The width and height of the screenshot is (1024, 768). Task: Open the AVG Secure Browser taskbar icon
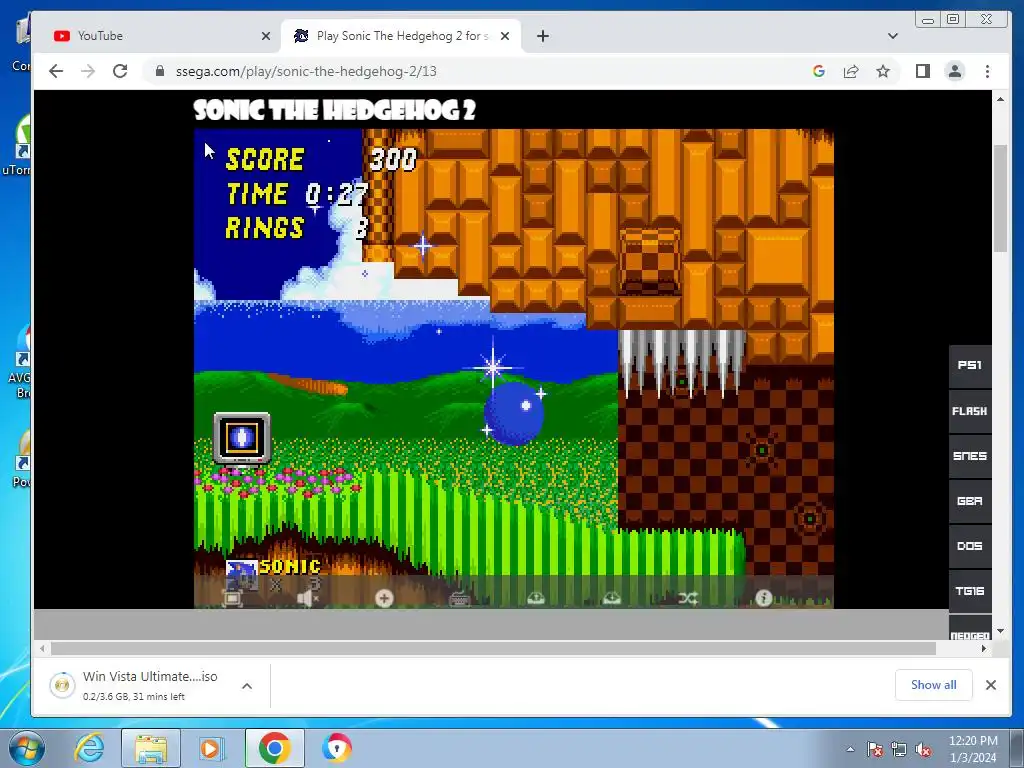point(337,748)
